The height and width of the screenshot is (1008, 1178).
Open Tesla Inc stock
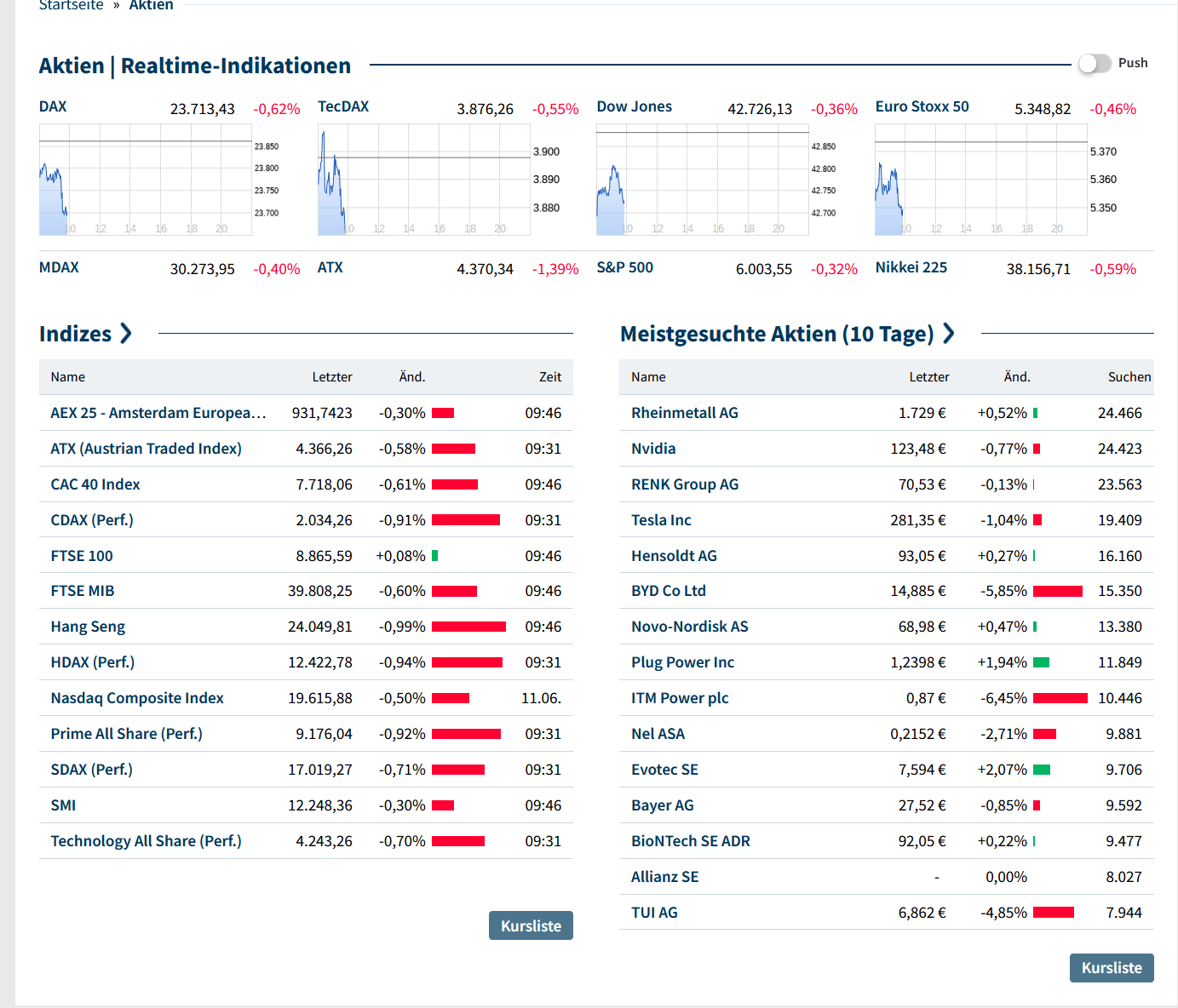tap(661, 520)
